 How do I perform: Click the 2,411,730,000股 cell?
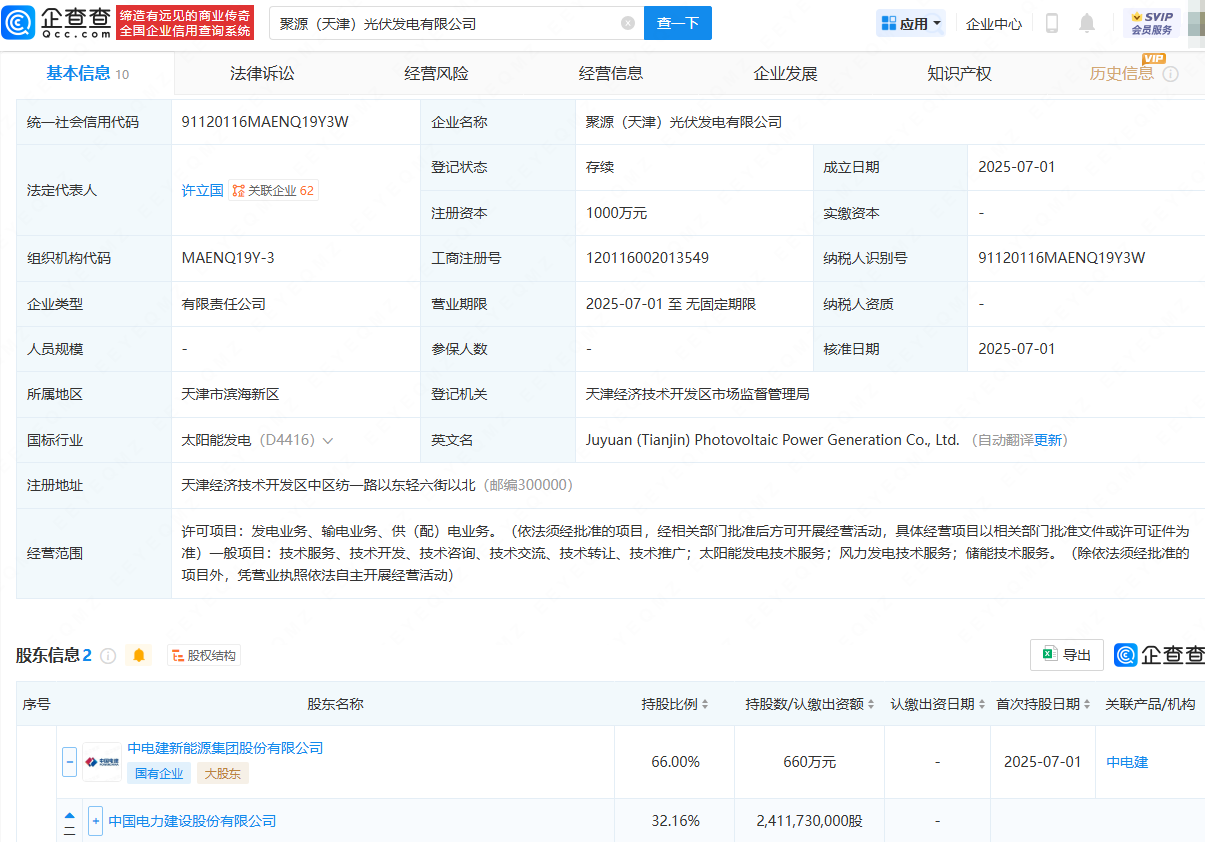pyautogui.click(x=810, y=821)
